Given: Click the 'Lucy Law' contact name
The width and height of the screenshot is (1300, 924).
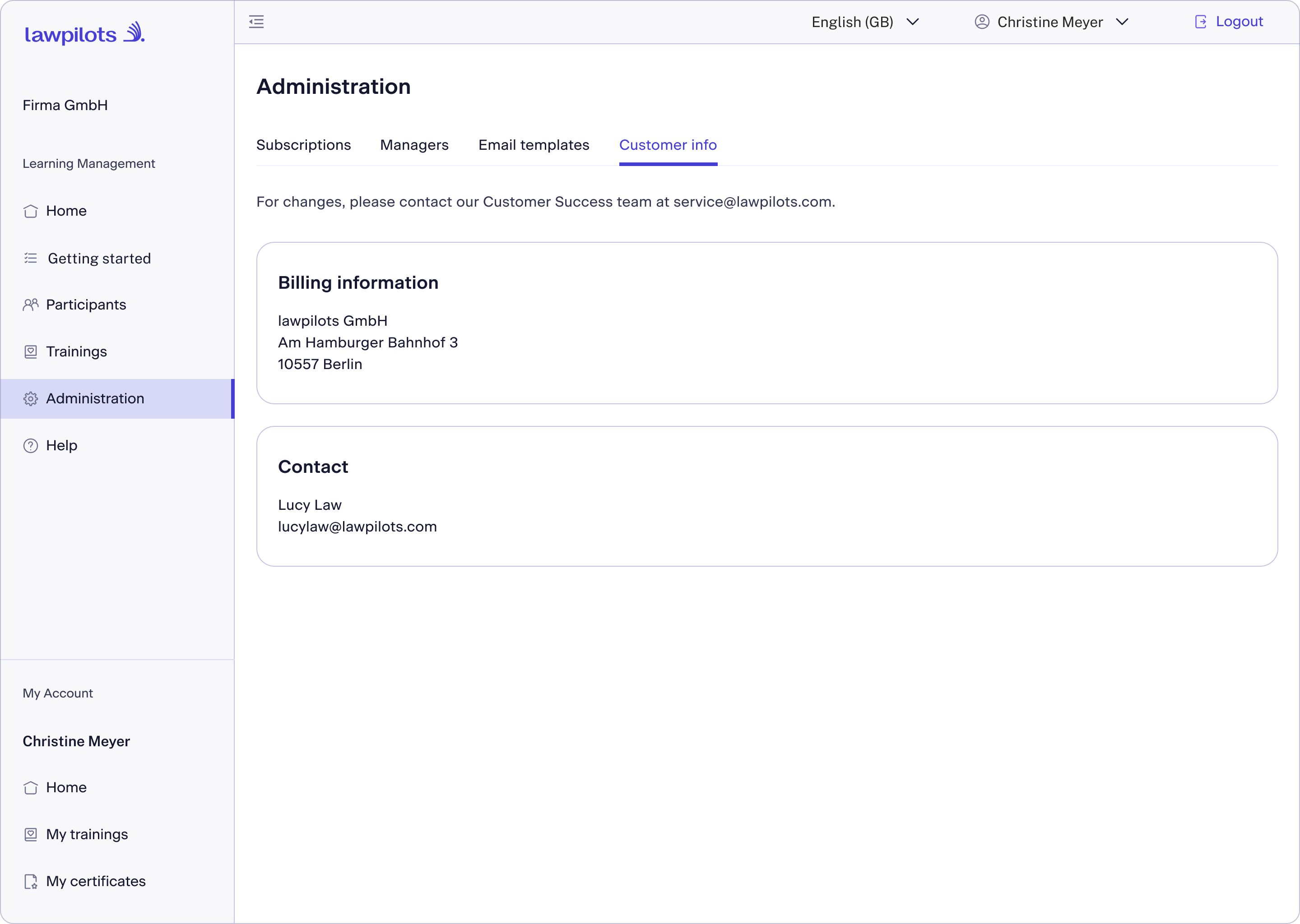Looking at the screenshot, I should 310,505.
